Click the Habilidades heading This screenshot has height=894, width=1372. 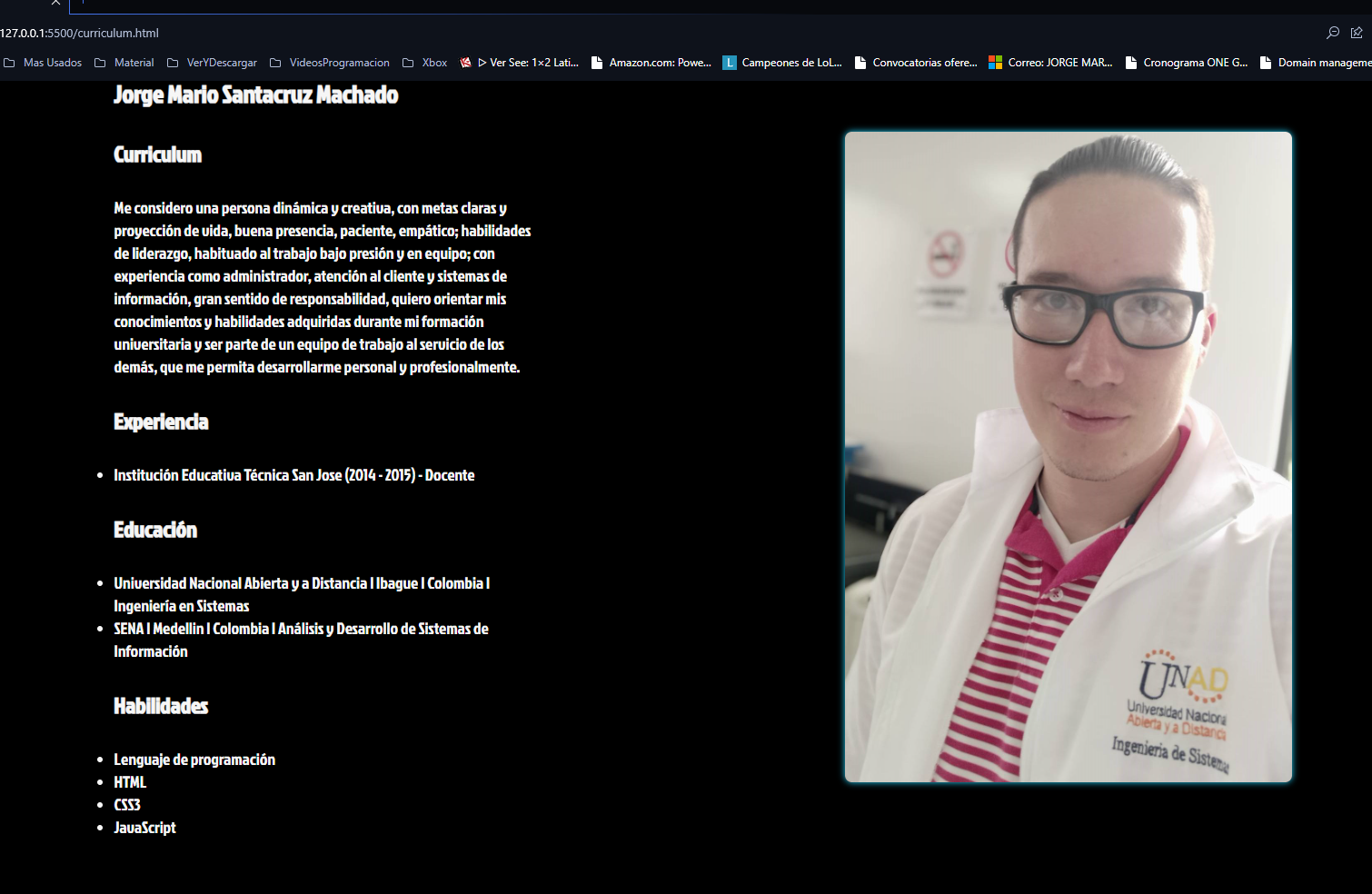coord(161,706)
